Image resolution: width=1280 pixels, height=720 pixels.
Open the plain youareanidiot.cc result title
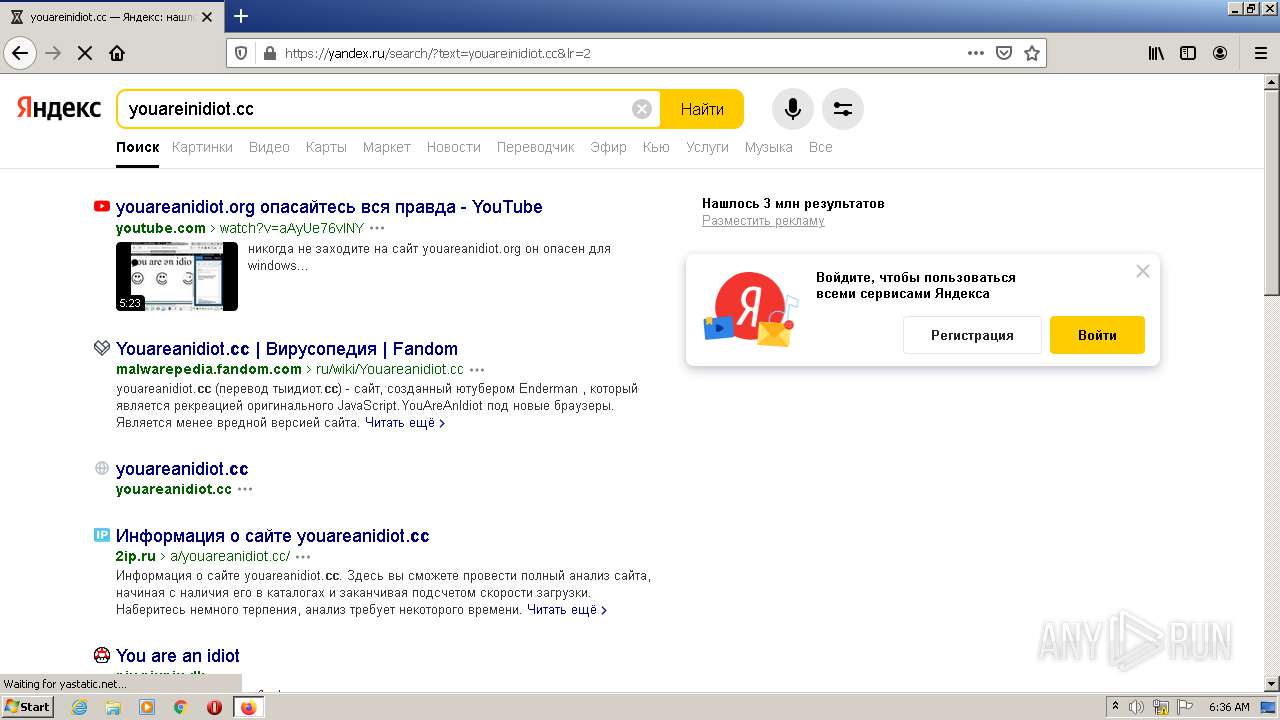[x=182, y=469]
